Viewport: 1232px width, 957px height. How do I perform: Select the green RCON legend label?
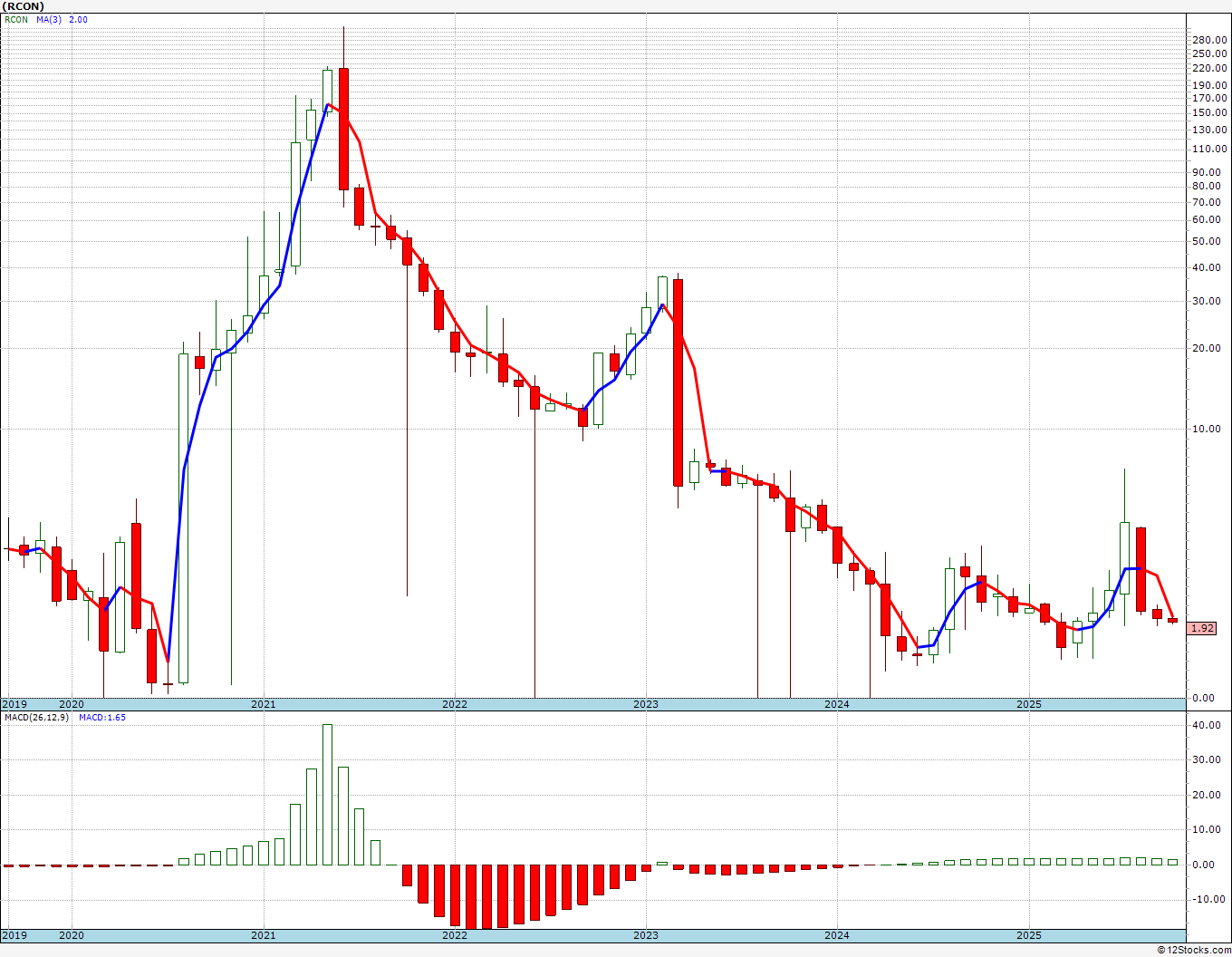point(16,19)
